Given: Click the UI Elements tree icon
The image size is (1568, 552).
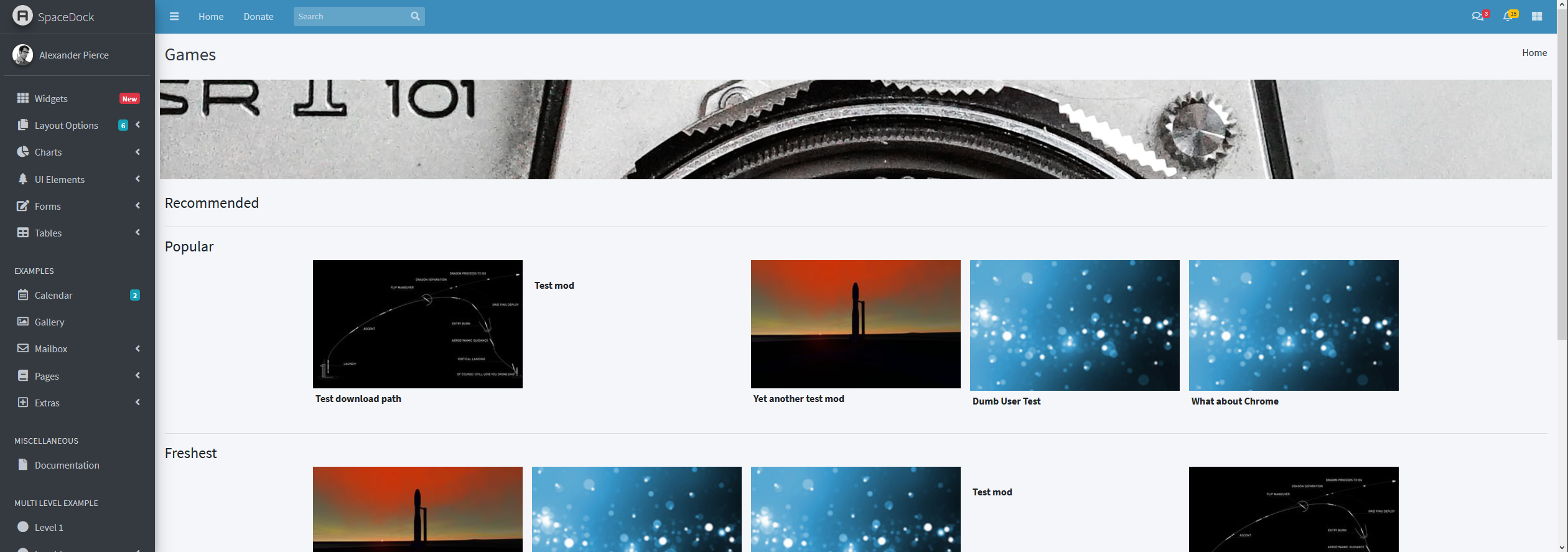Looking at the screenshot, I should pos(23,179).
